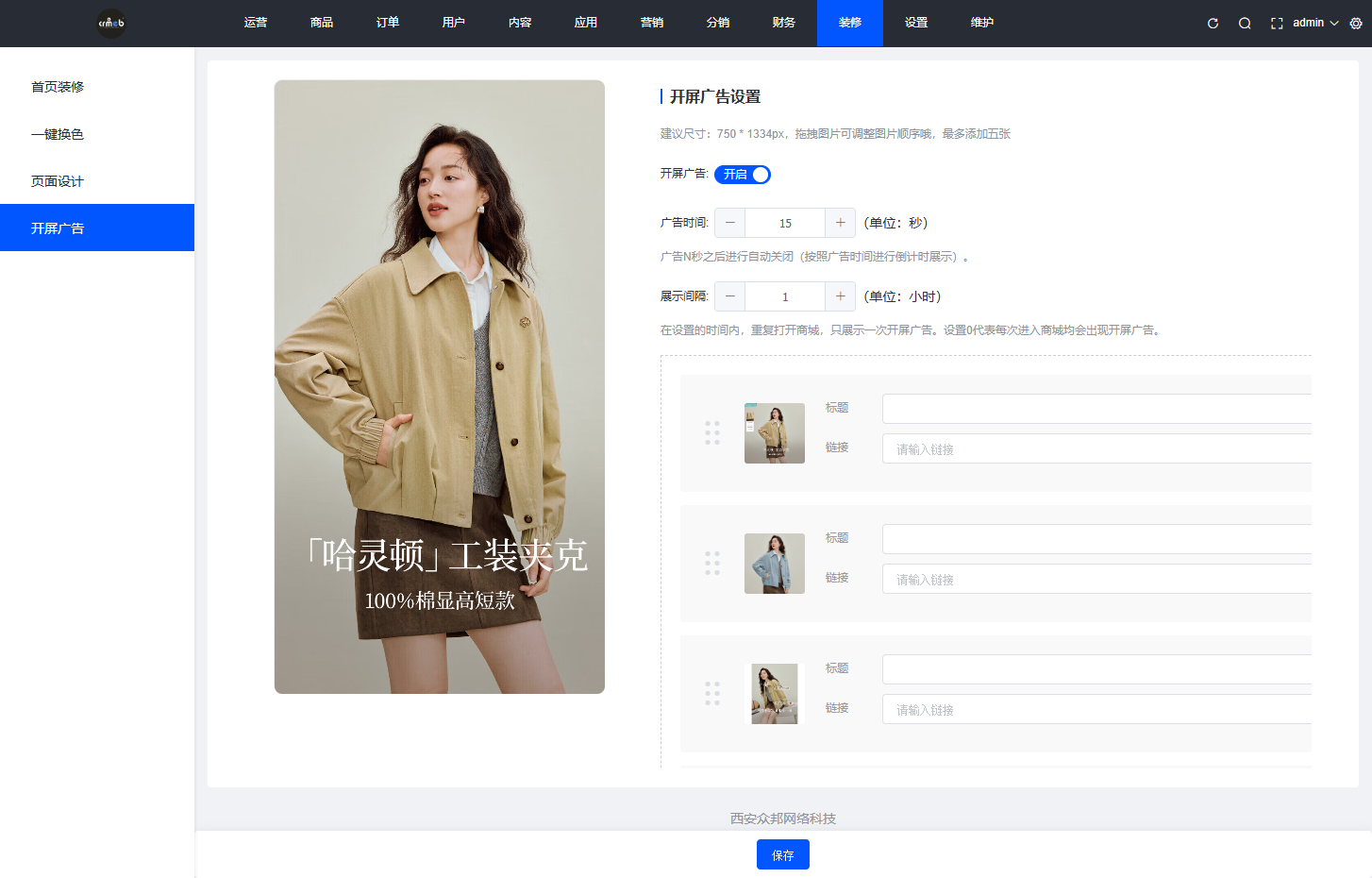The width and height of the screenshot is (1372, 878).
Task: Click the refresh icon in the top bar
Action: [1212, 23]
